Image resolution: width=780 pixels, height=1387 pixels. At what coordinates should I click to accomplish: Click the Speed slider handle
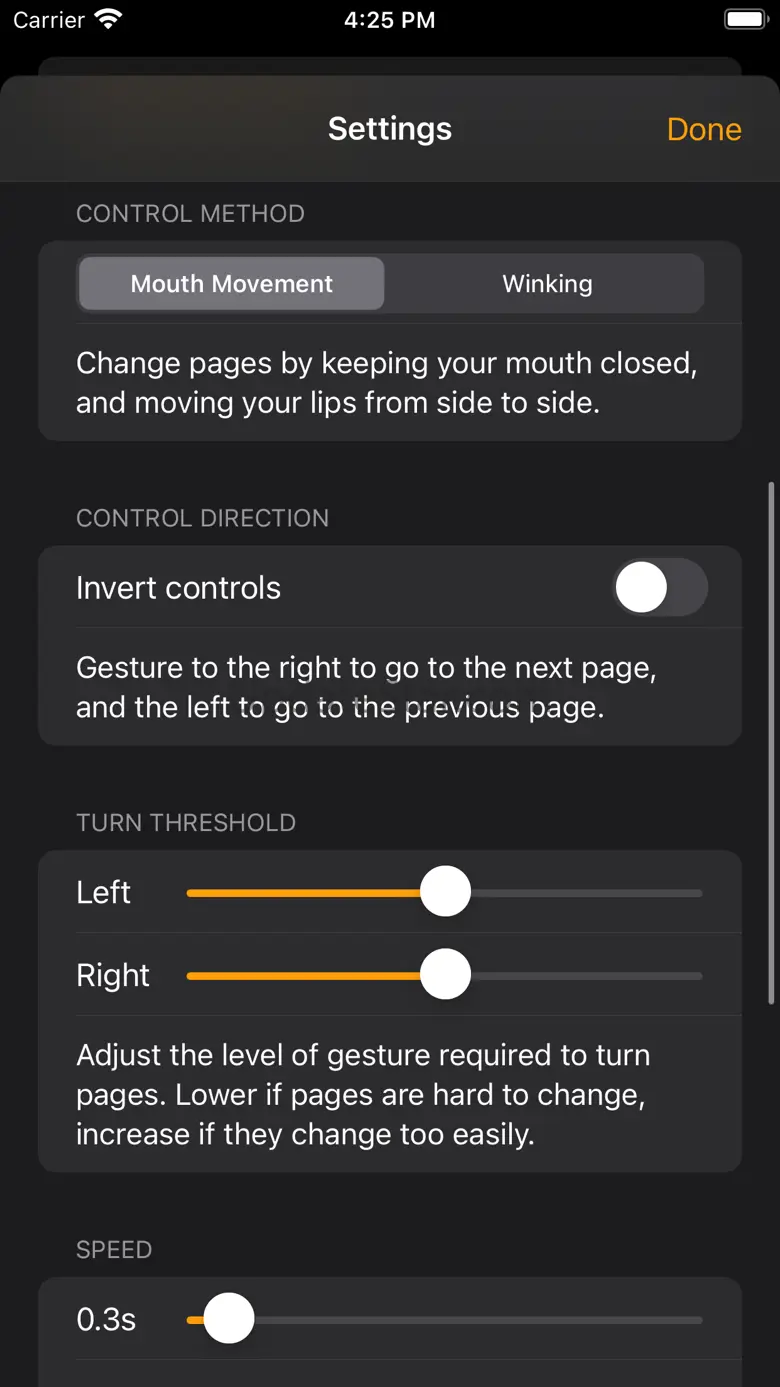click(x=229, y=1319)
